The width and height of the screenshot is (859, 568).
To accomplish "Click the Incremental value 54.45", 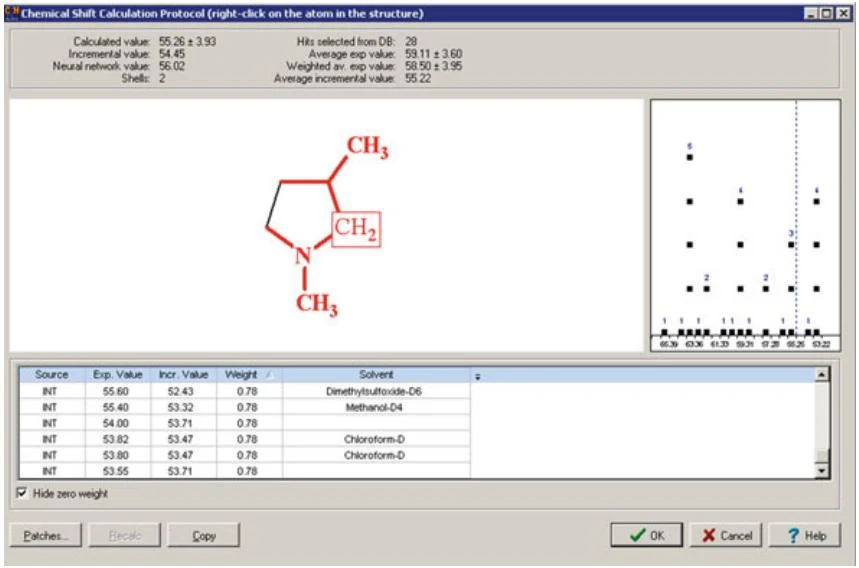I will [172, 54].
